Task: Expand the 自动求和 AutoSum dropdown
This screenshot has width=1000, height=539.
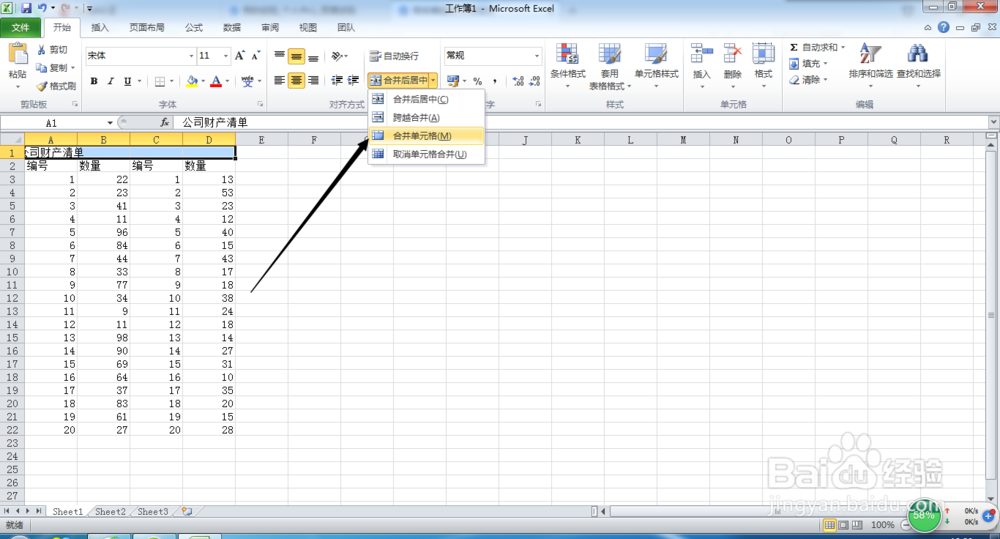Action: click(842, 47)
